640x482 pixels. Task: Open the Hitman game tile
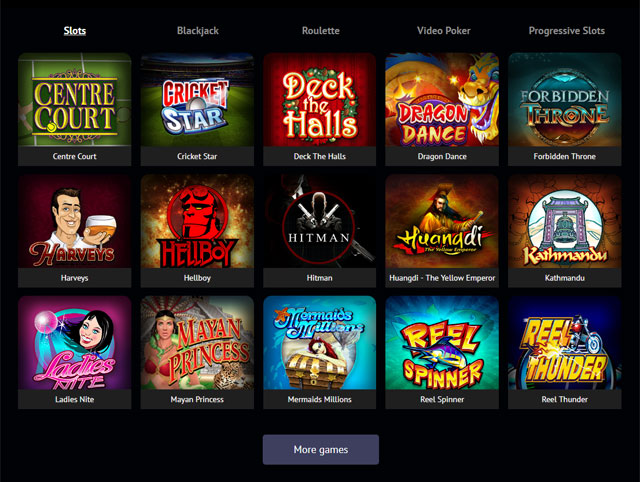click(x=320, y=221)
